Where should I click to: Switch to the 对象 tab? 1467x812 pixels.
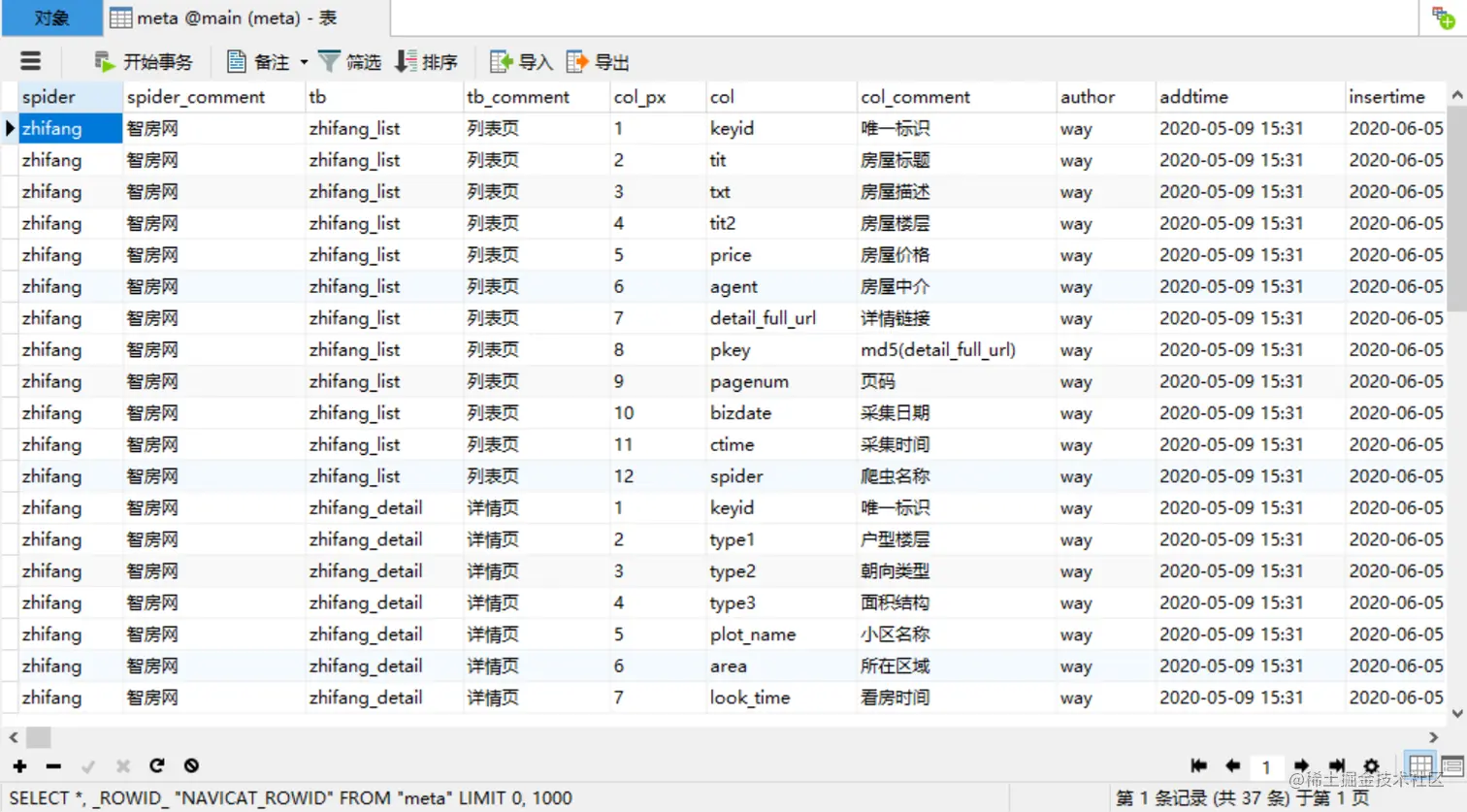[51, 17]
